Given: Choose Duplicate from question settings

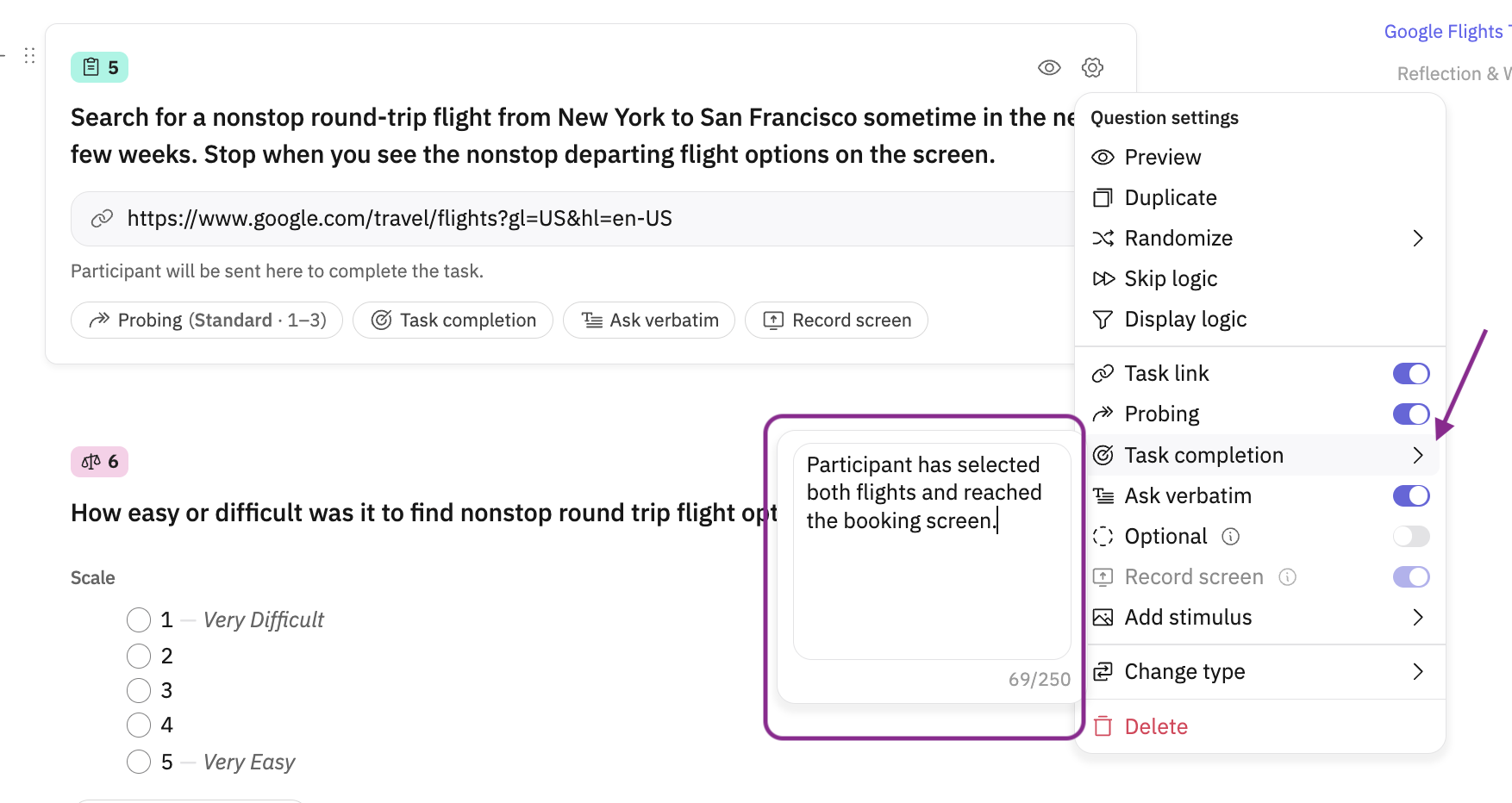Looking at the screenshot, I should coord(1260,198).
